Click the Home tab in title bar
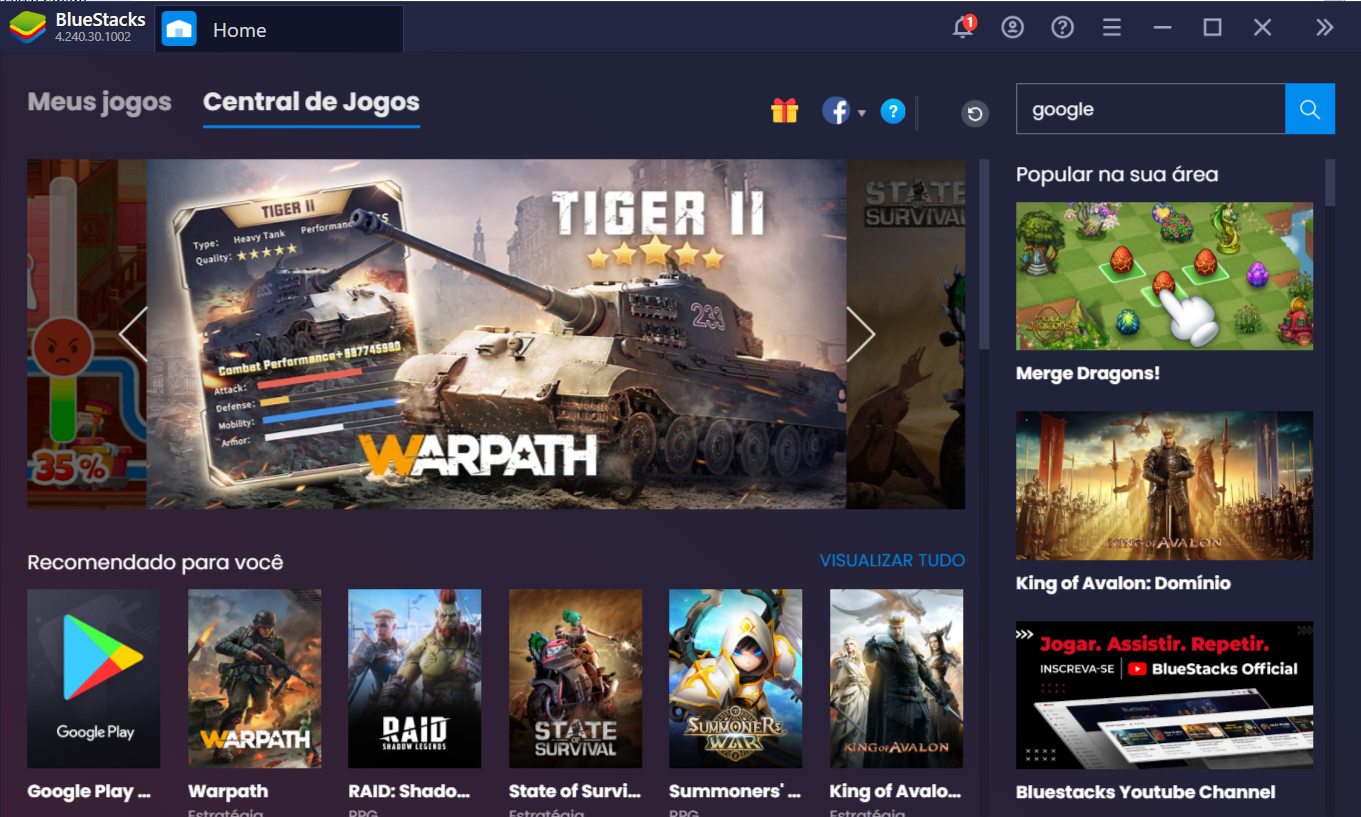The width and height of the screenshot is (1361, 817). [279, 29]
